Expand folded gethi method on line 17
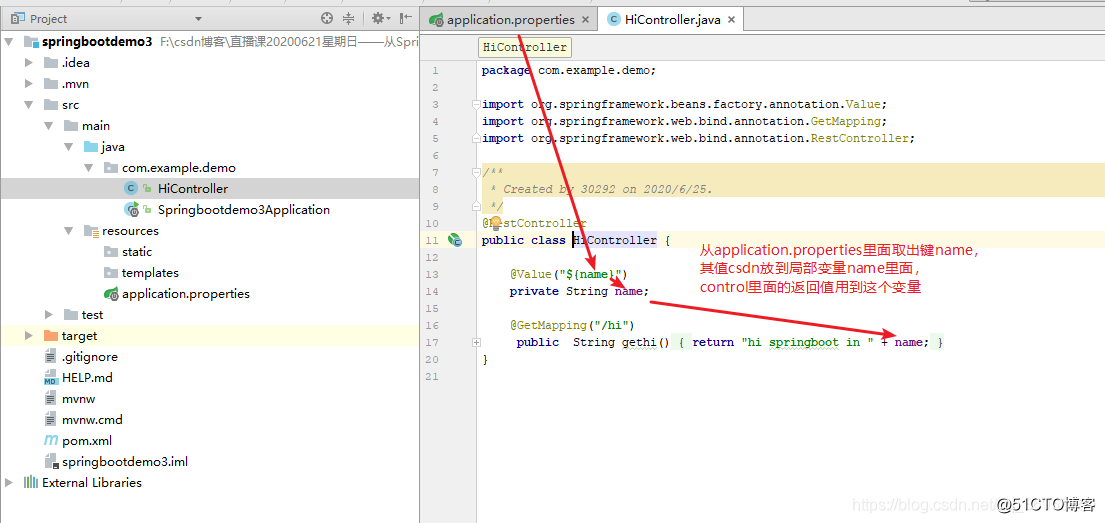This screenshot has width=1105, height=523. (477, 342)
